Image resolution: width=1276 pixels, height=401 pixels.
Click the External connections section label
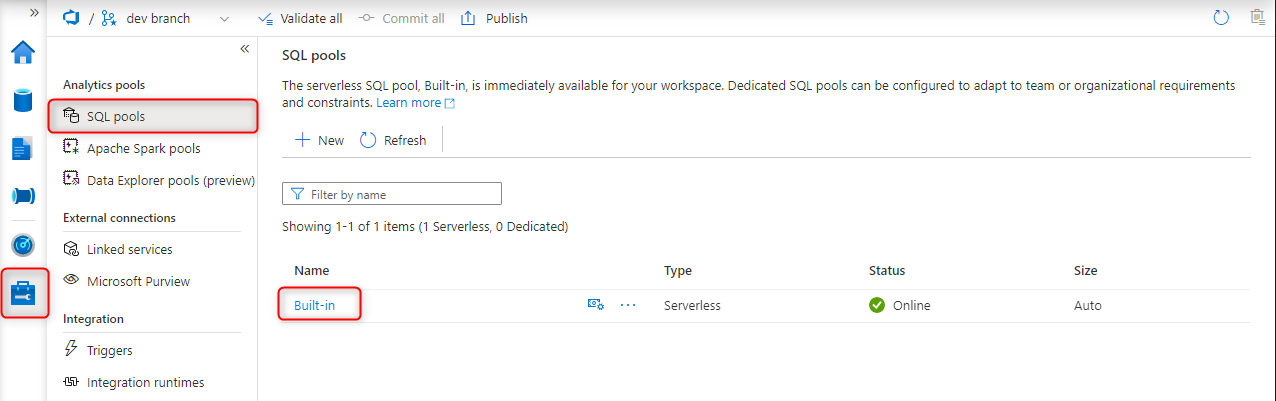pyautogui.click(x=119, y=218)
